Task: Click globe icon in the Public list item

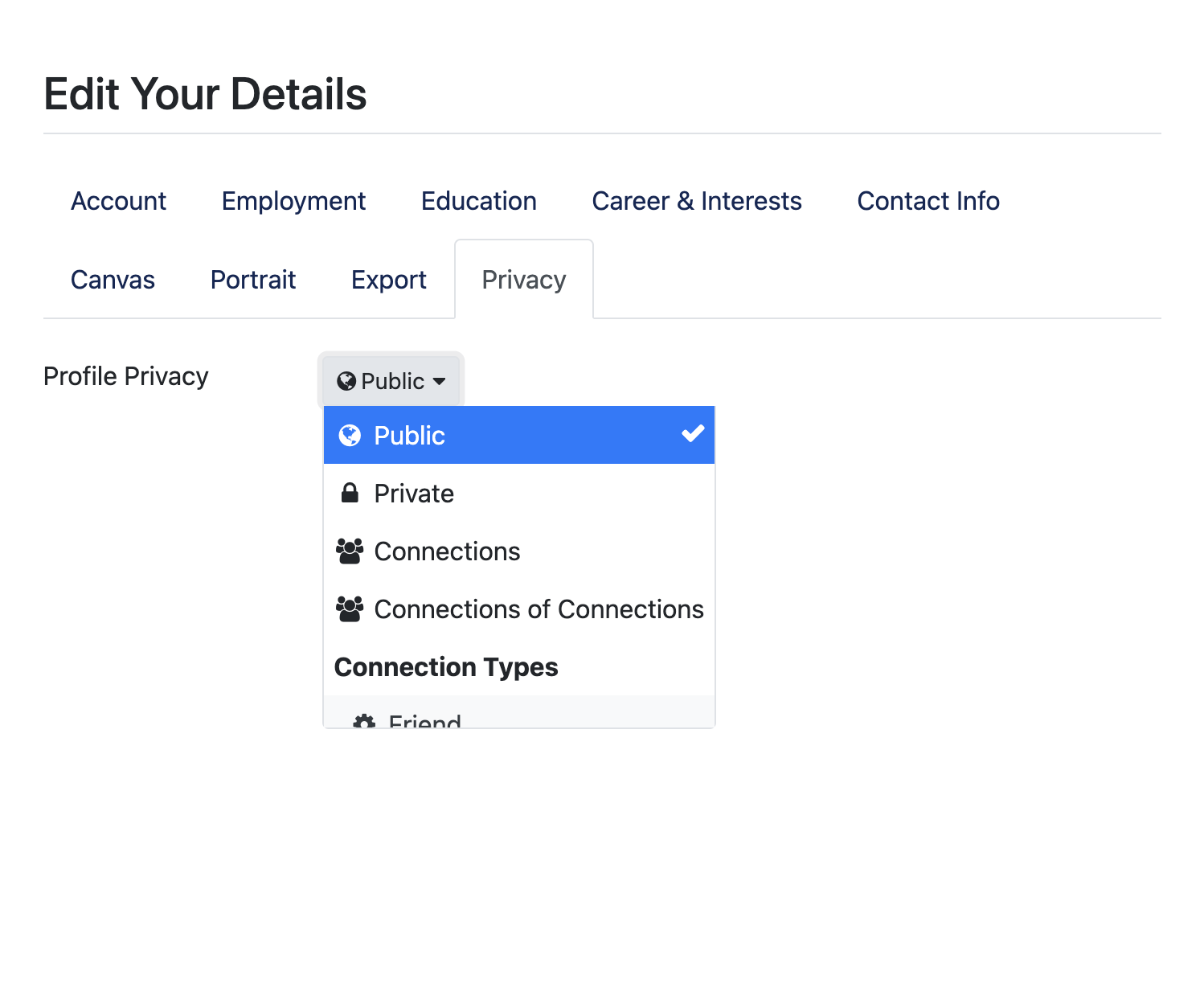Action: pos(350,435)
